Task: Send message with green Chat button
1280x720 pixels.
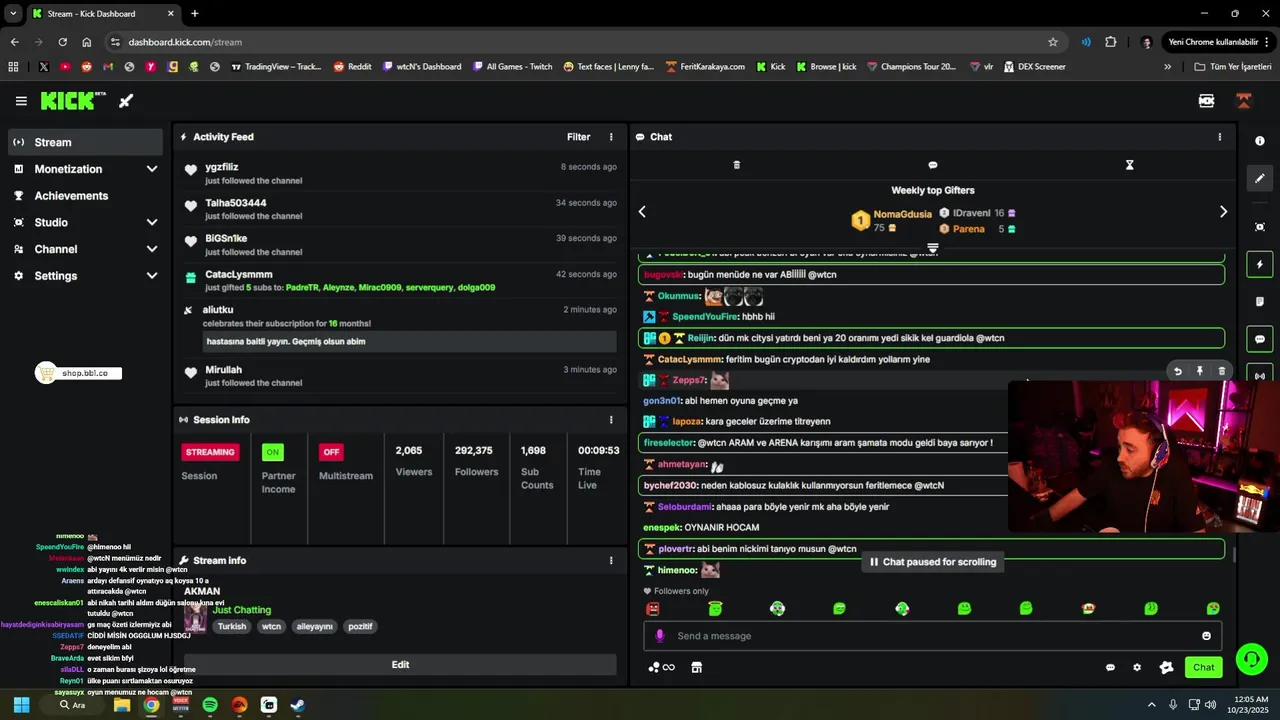Action: (1203, 667)
